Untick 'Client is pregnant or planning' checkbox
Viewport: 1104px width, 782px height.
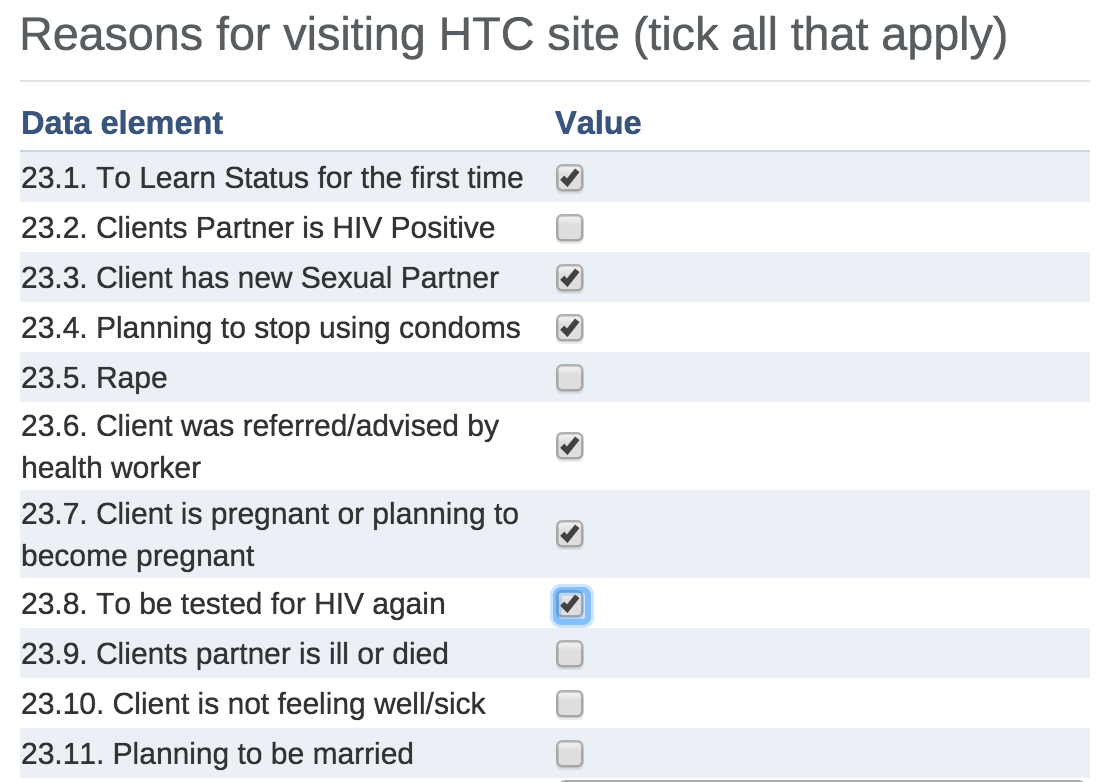point(569,535)
